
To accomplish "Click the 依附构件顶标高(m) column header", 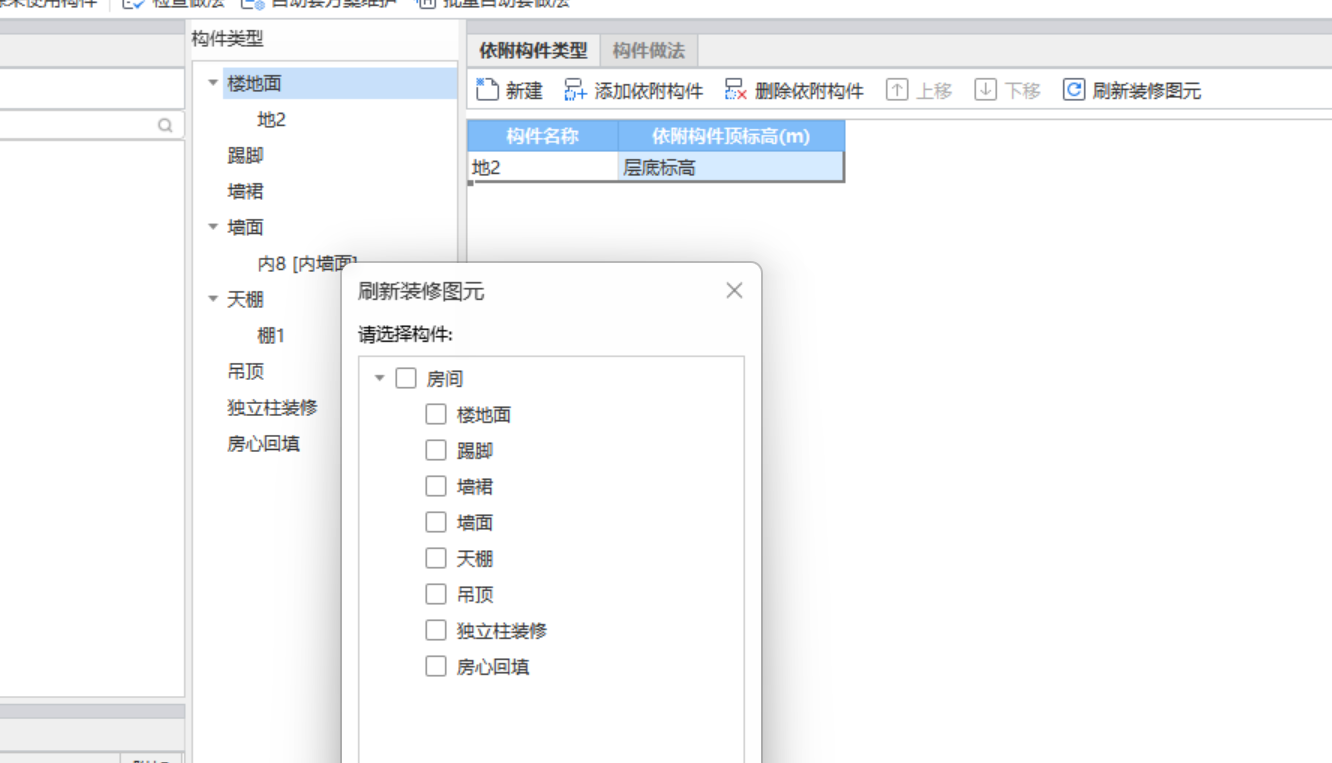I will [x=731, y=136].
